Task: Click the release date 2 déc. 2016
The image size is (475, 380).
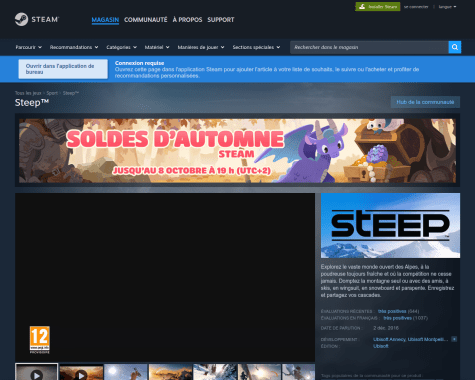Action: pos(386,328)
